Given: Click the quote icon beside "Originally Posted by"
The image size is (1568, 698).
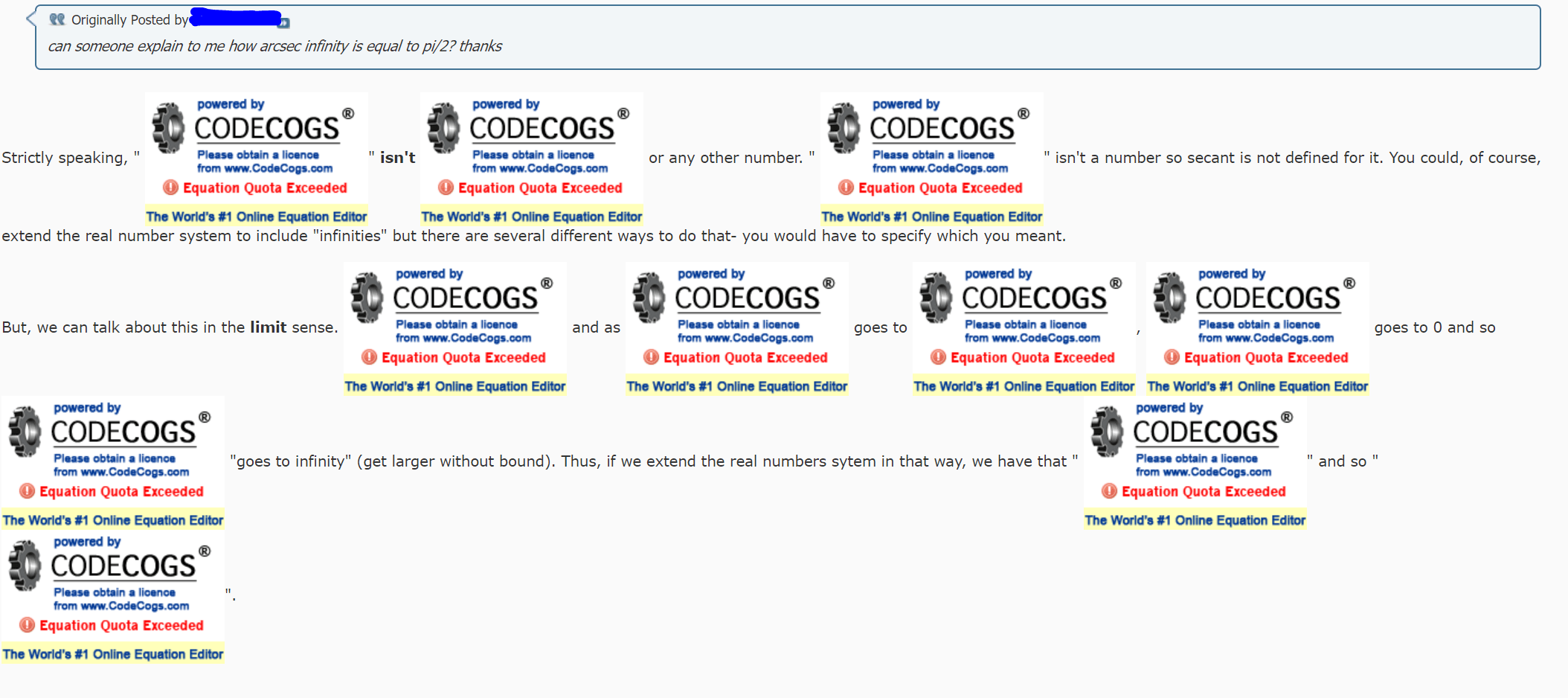Looking at the screenshot, I should pos(57,19).
